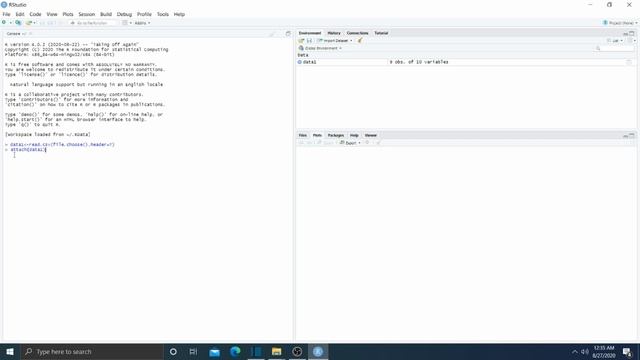Switch to the Tutorial tab
640x360 pixels.
[x=381, y=33]
